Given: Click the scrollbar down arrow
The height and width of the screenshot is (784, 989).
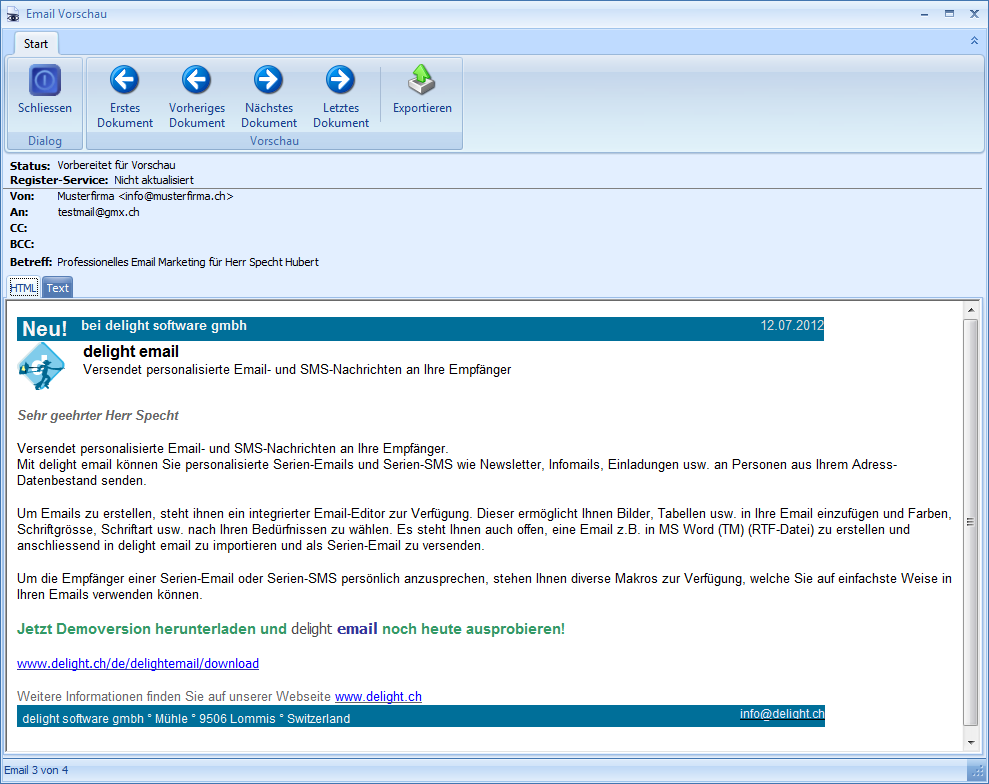Looking at the screenshot, I should [x=970, y=743].
